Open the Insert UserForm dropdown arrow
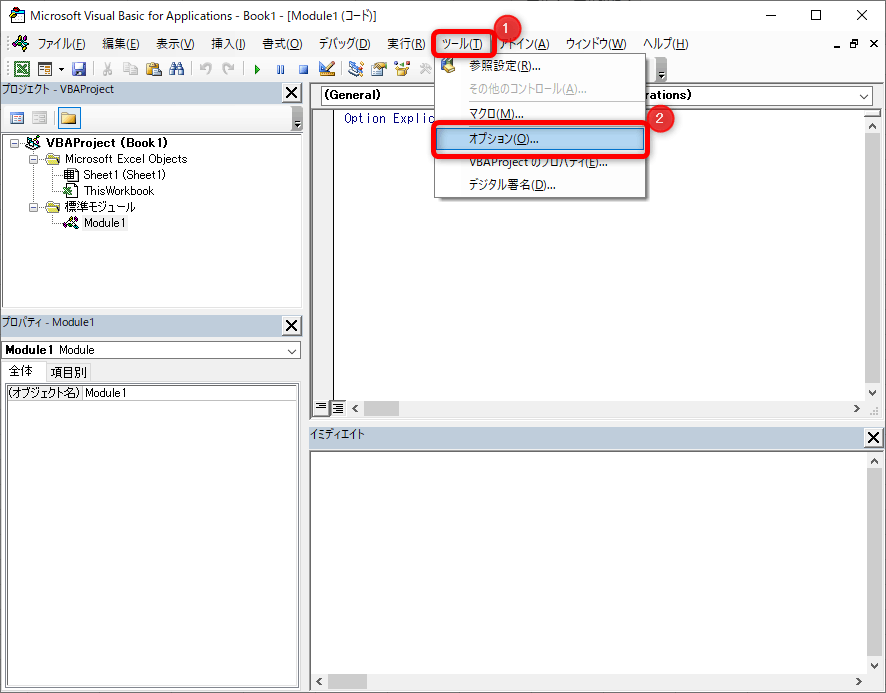This screenshot has width=886, height=693. pyautogui.click(x=61, y=70)
